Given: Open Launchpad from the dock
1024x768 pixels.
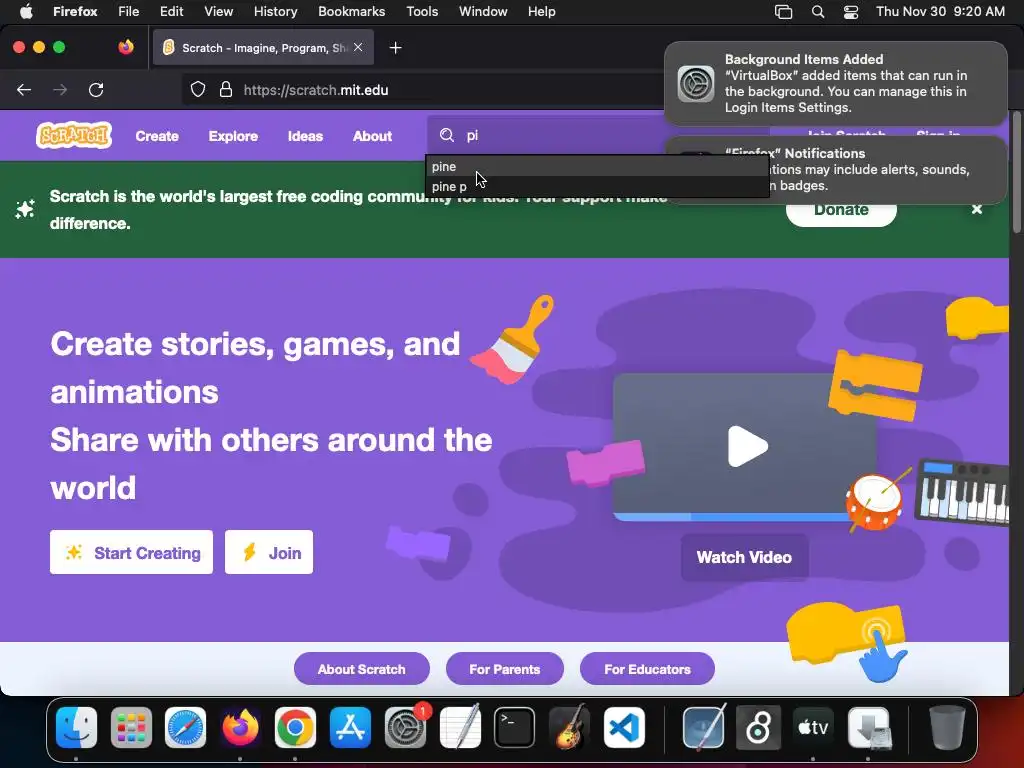Looking at the screenshot, I should [x=131, y=727].
